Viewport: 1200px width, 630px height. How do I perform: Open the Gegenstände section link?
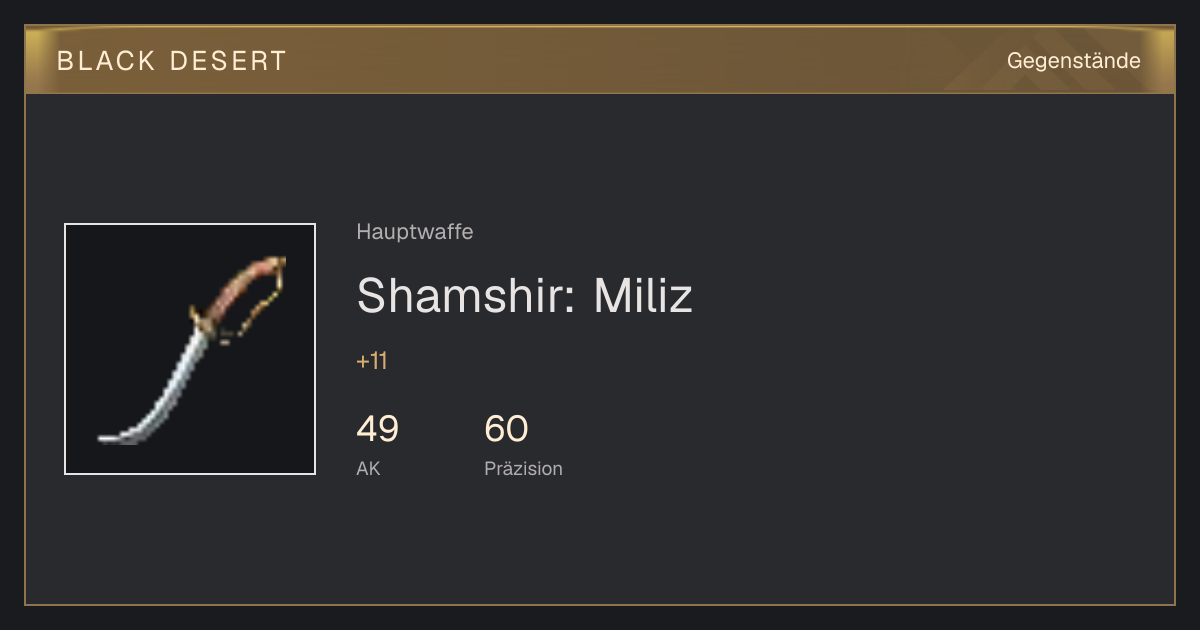pyautogui.click(x=1073, y=61)
